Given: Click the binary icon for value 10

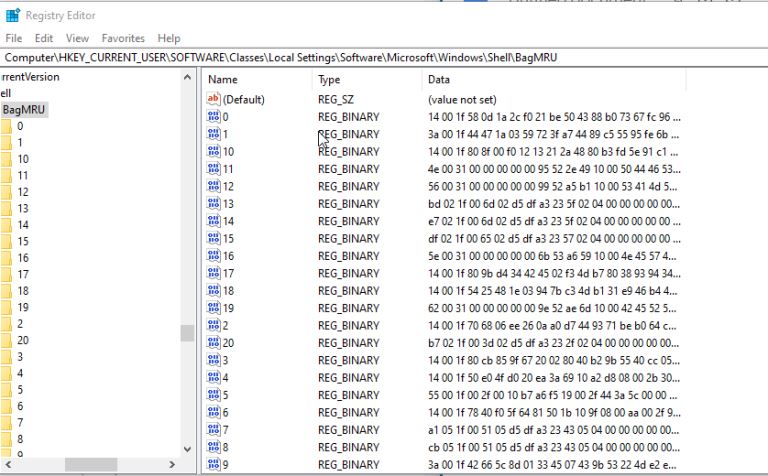Looking at the screenshot, I should pyautogui.click(x=214, y=151).
